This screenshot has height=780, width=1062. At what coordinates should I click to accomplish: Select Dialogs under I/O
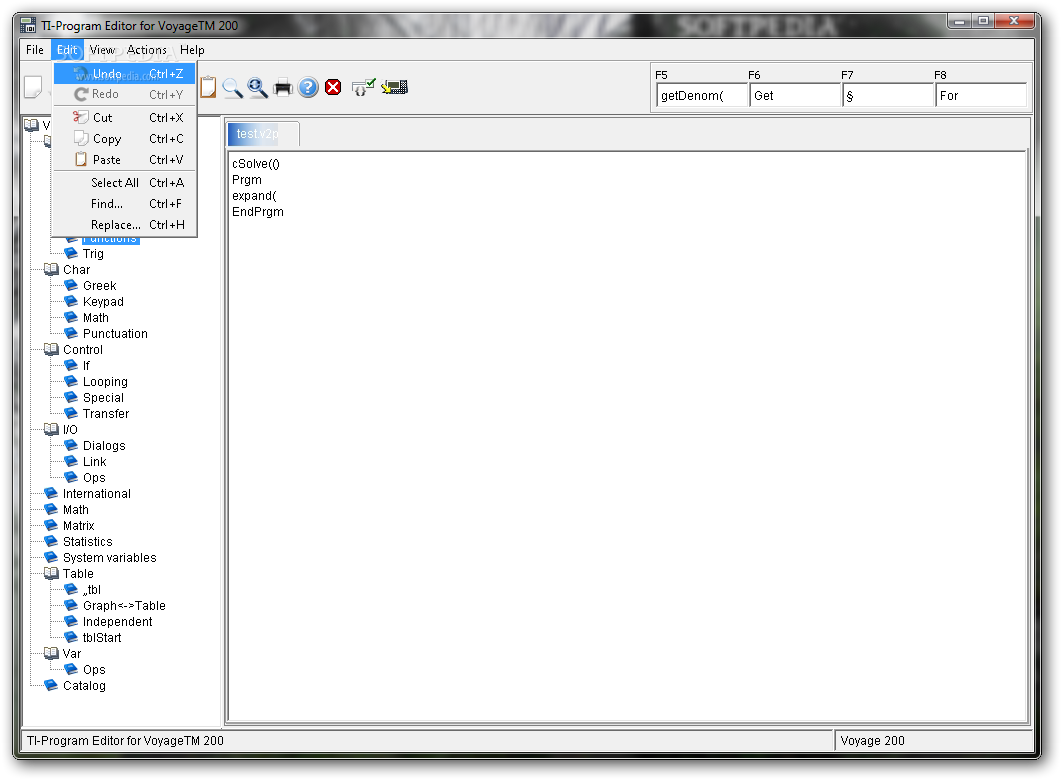[x=104, y=446]
